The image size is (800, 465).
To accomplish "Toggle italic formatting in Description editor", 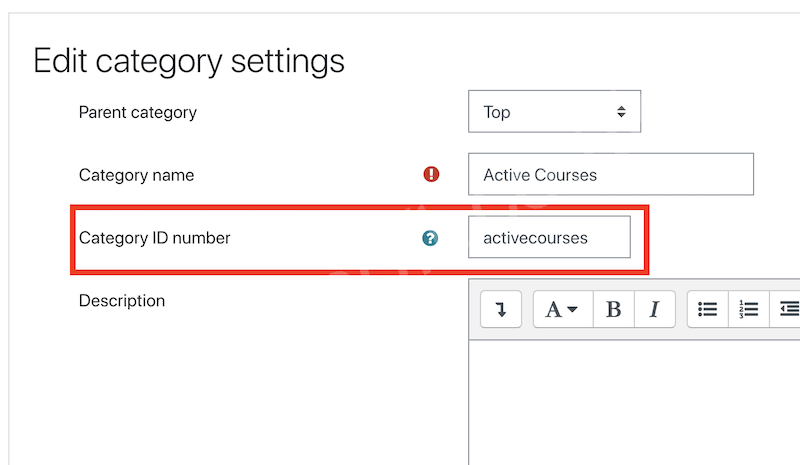I will click(655, 309).
